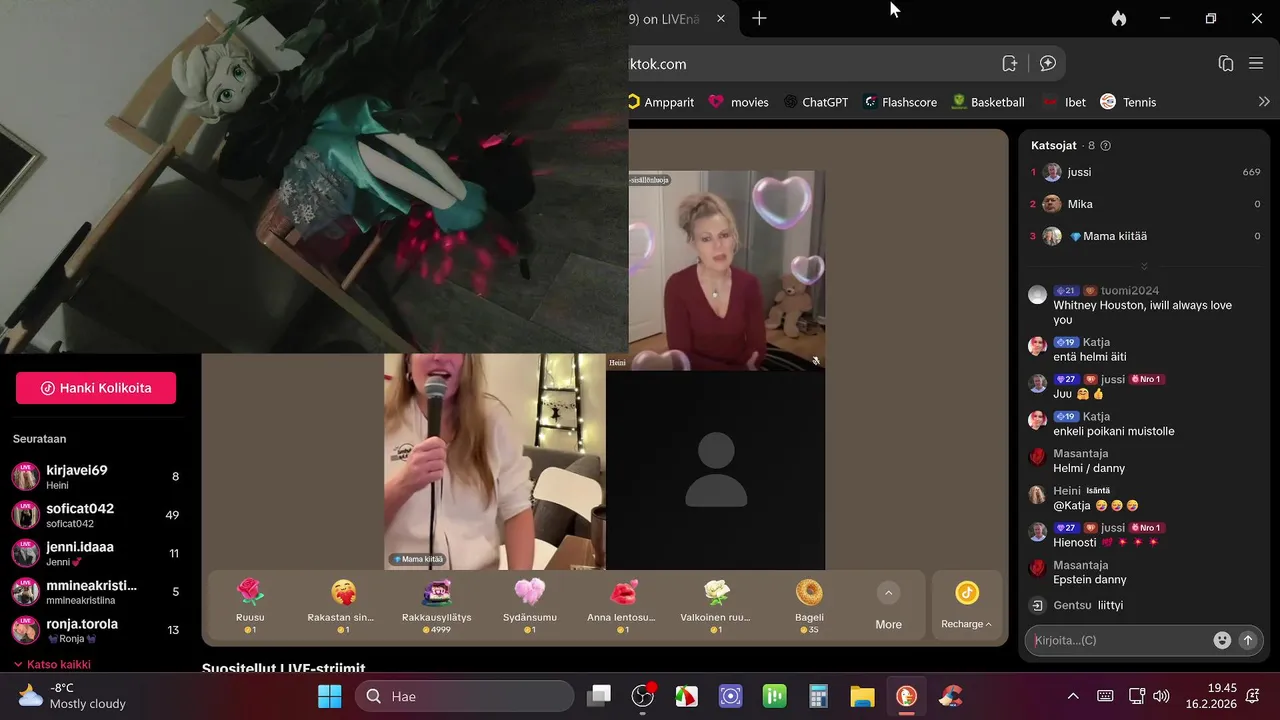The image size is (1280, 720).
Task: Open OBS Studio from taskbar
Action: pos(642,696)
